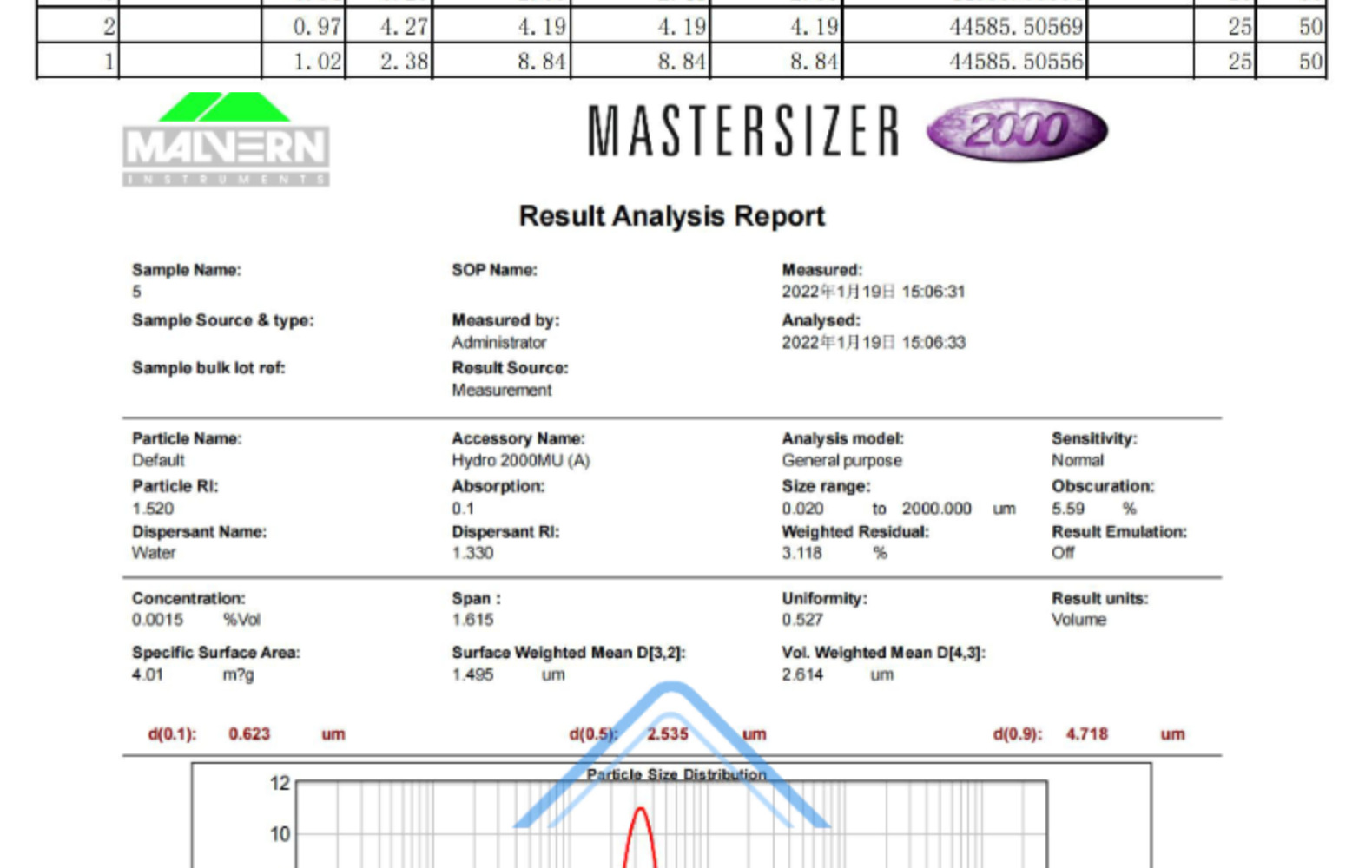Select the analysed timestamp ending 15:06:33
Viewport: 1372px width, 868px height.
tap(873, 342)
